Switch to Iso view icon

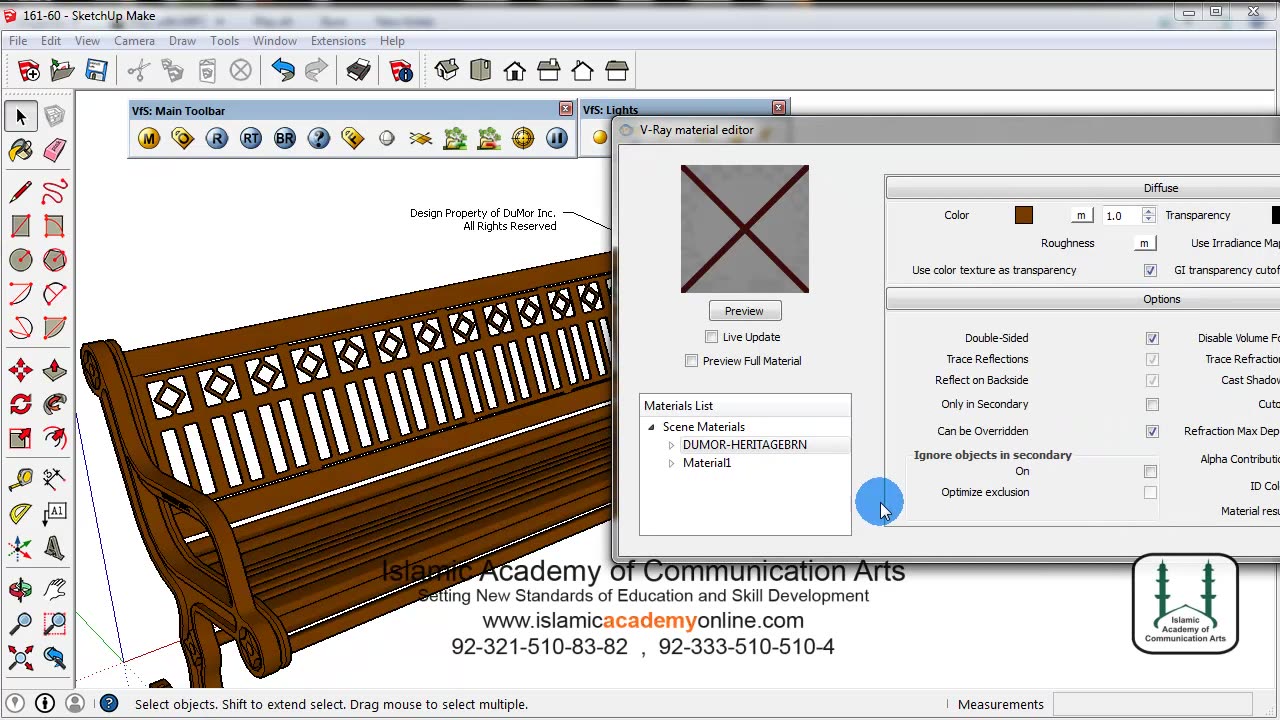point(446,70)
